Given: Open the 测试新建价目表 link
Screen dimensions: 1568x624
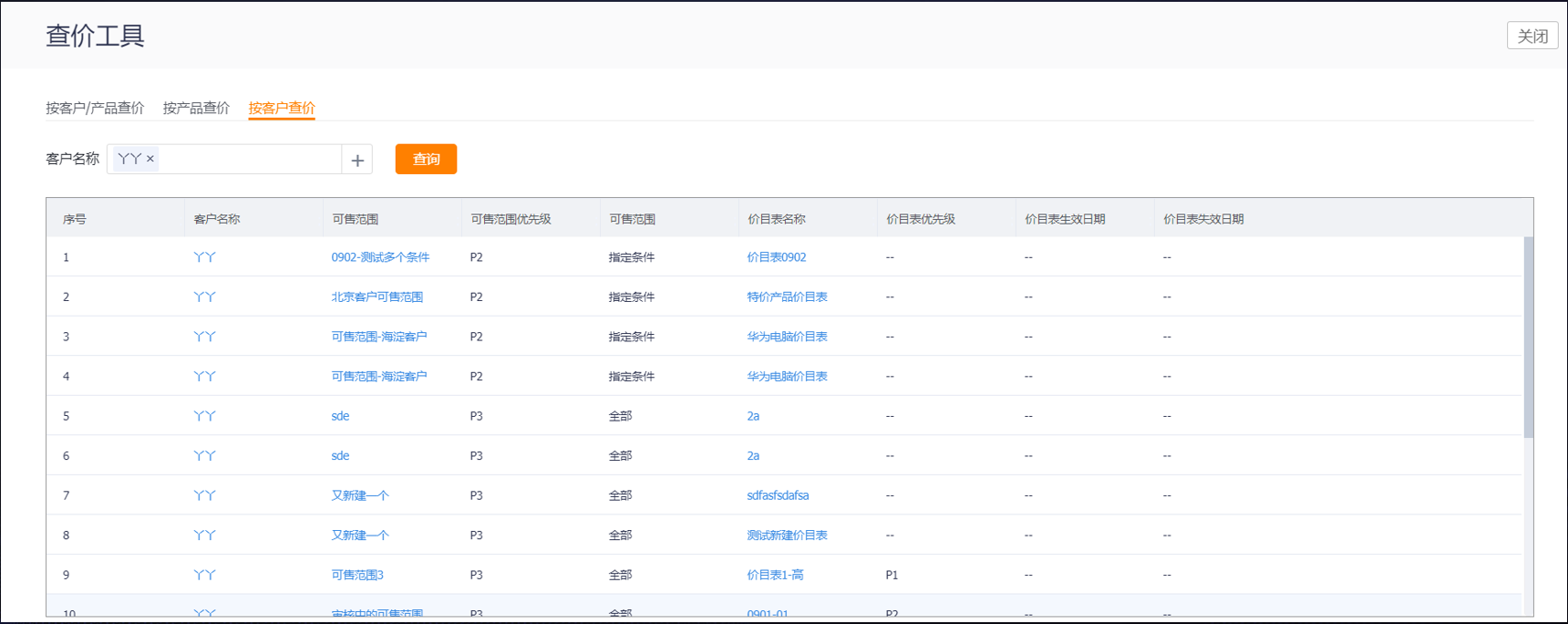Looking at the screenshot, I should [x=787, y=536].
